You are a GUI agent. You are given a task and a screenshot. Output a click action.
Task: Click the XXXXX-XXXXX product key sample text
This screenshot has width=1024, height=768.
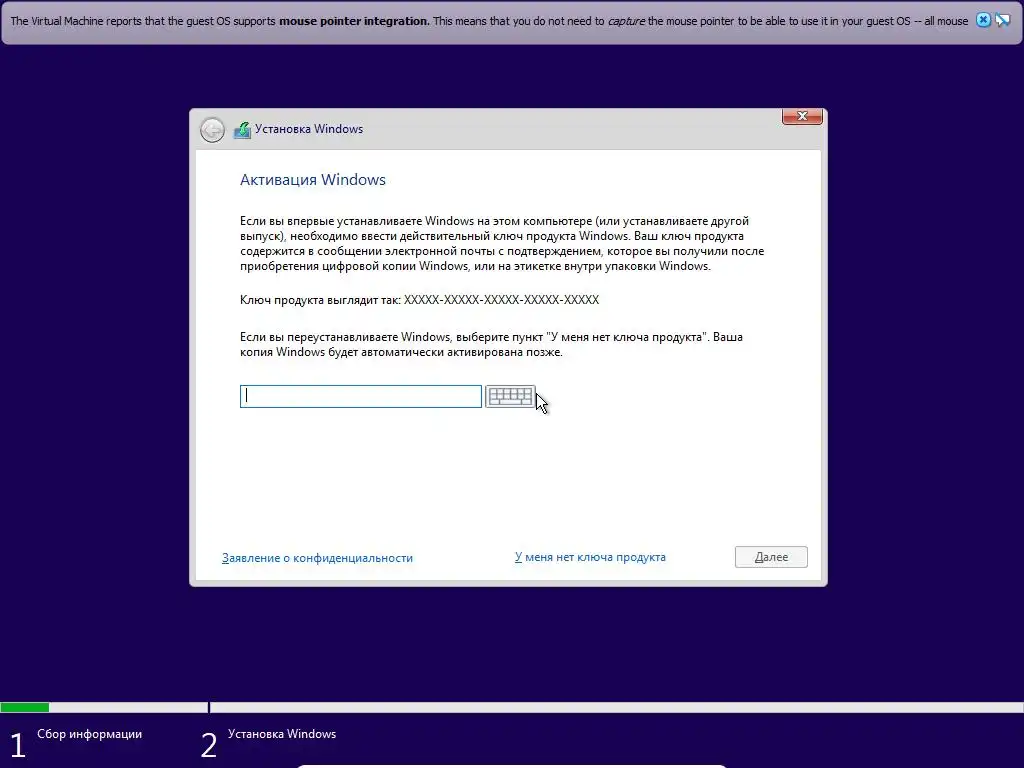pyautogui.click(x=501, y=300)
